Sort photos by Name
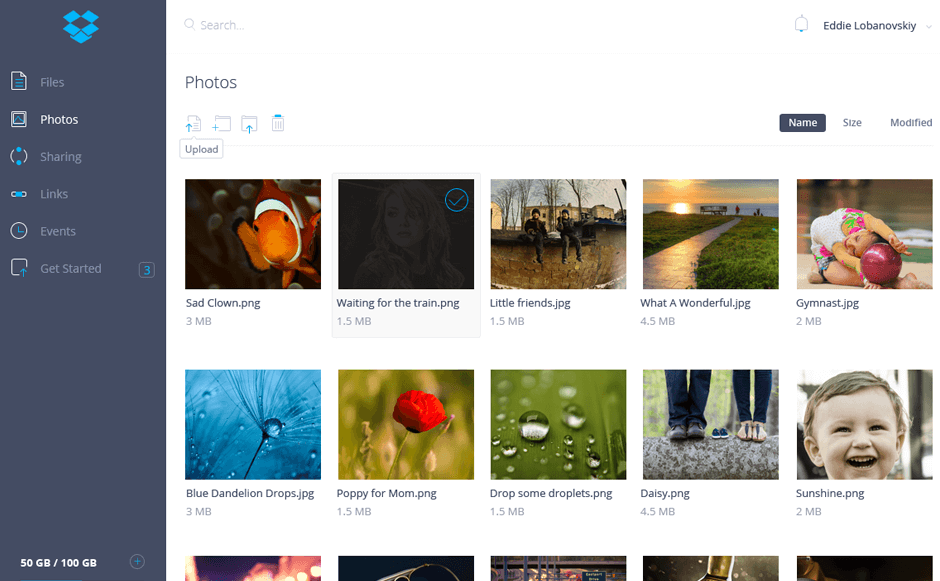 (802, 123)
